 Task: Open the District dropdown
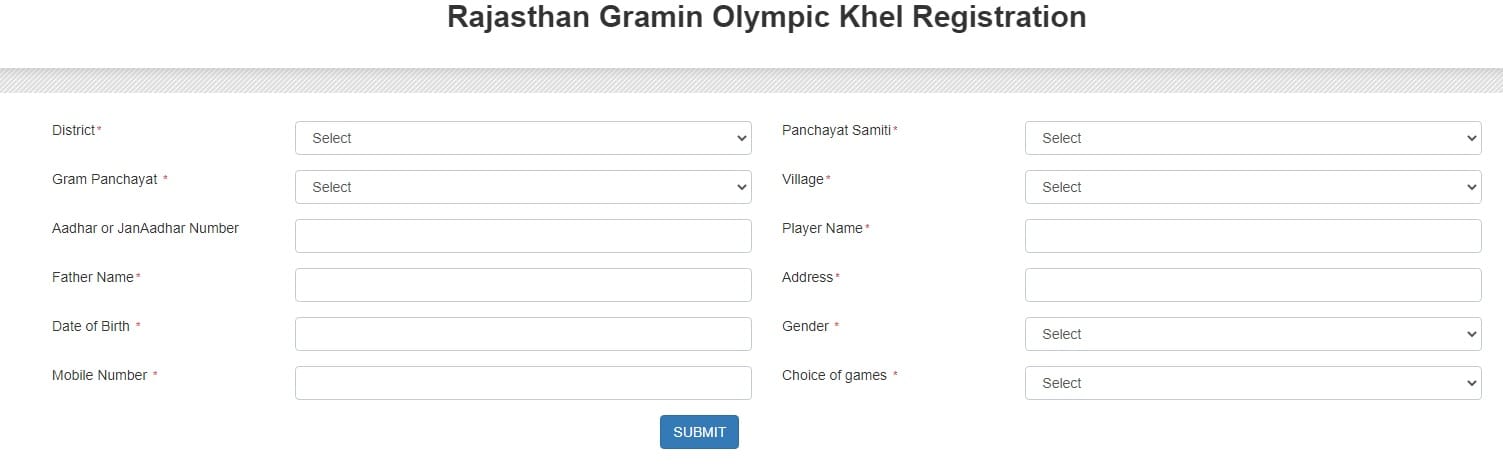point(522,138)
